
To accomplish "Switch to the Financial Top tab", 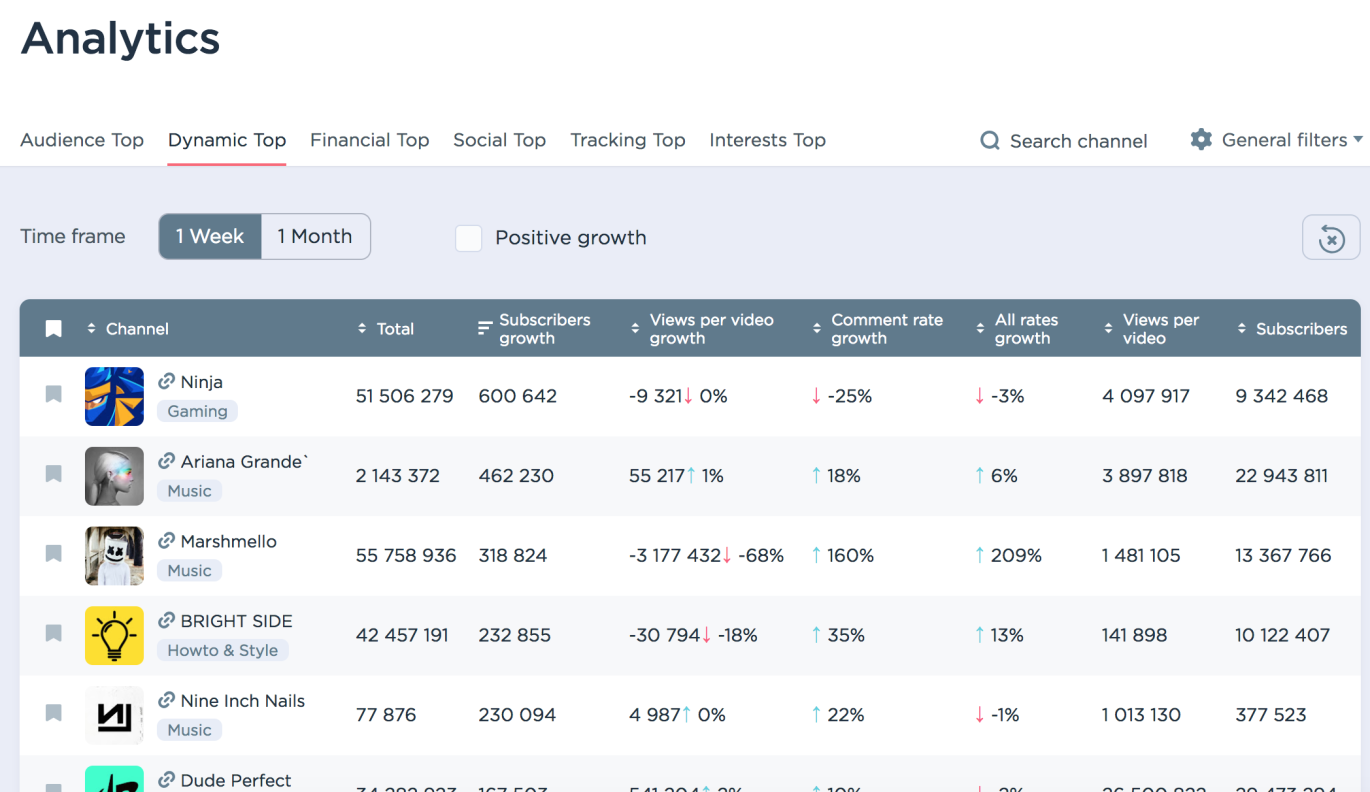I will (x=370, y=140).
